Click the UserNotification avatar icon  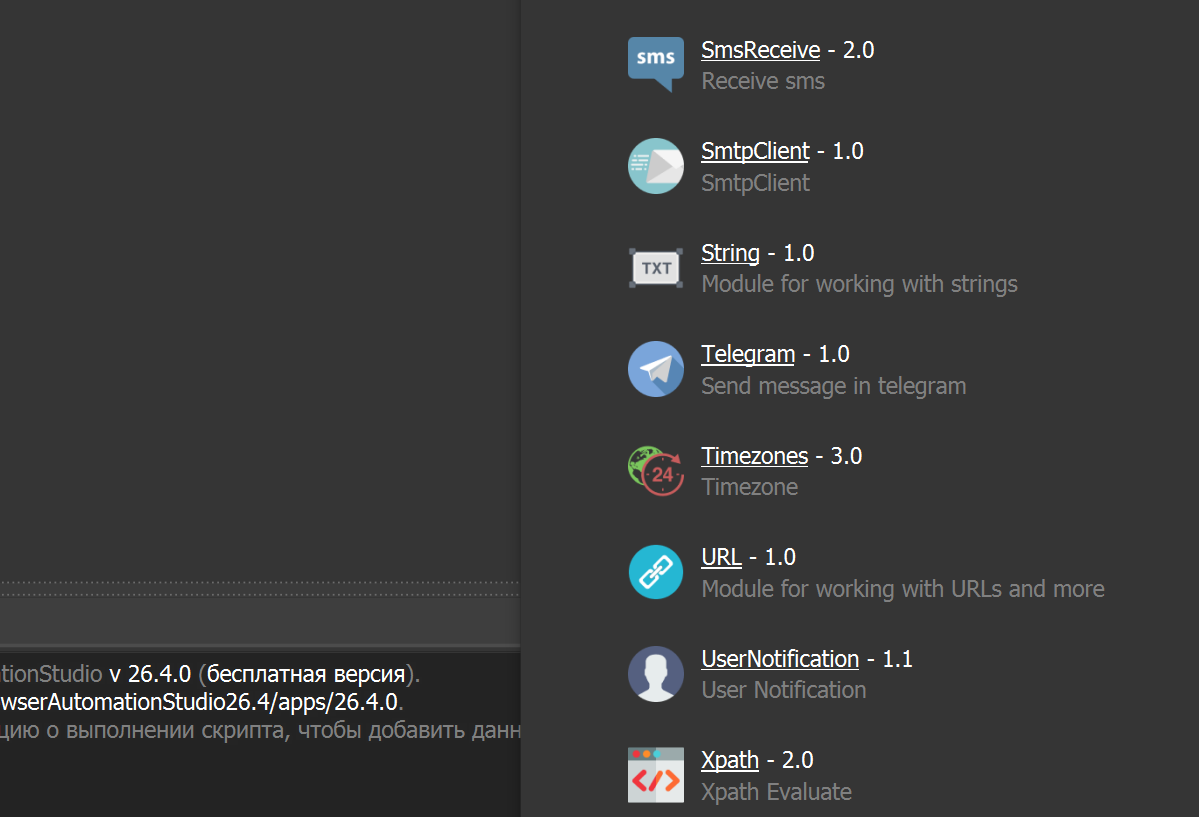coord(655,673)
